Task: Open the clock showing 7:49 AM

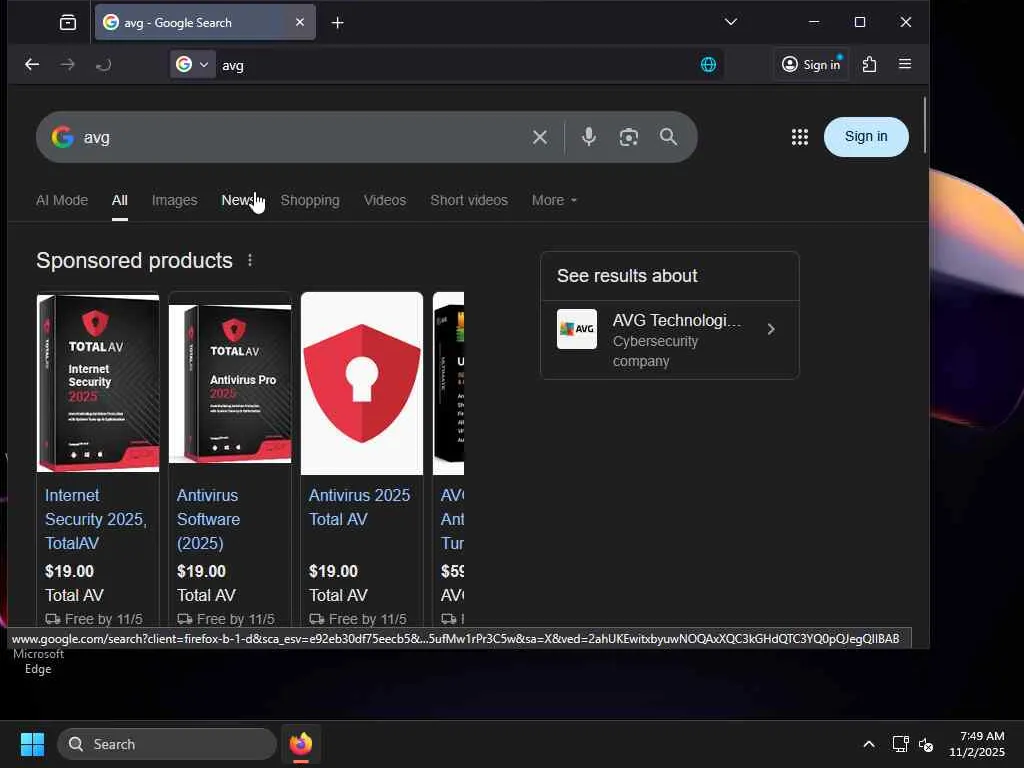Action: [x=977, y=744]
